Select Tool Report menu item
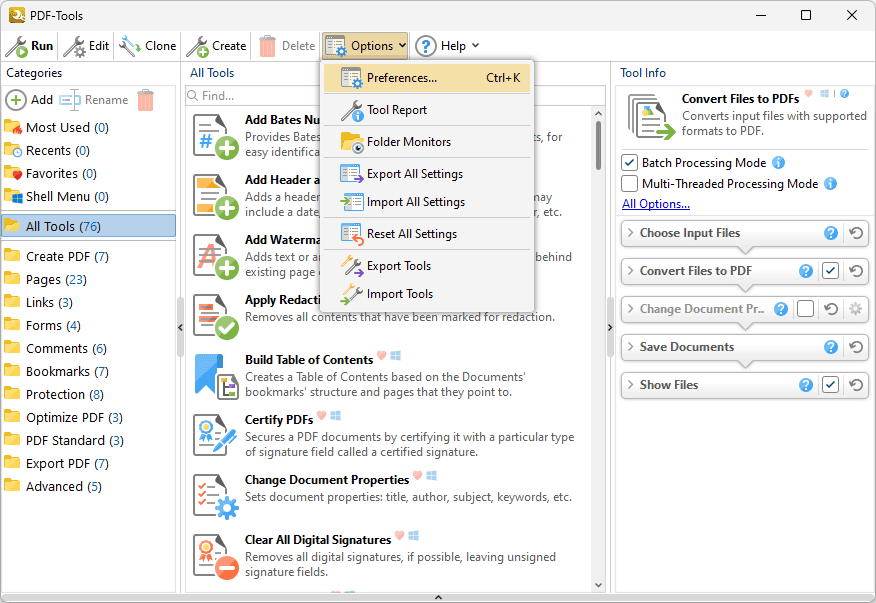Image resolution: width=876 pixels, height=603 pixels. coord(427,110)
